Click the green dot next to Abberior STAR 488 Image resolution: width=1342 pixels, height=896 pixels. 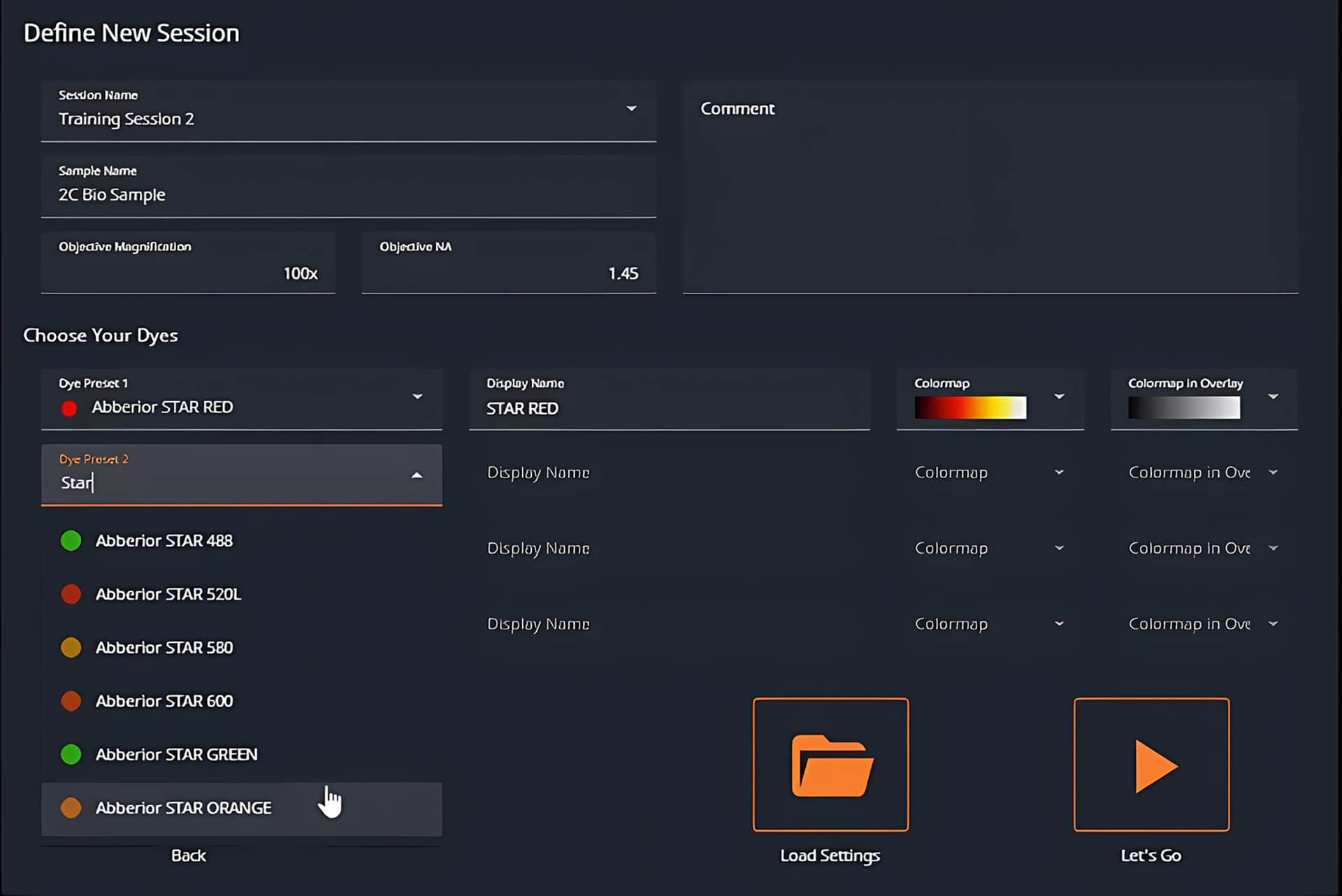coord(71,540)
